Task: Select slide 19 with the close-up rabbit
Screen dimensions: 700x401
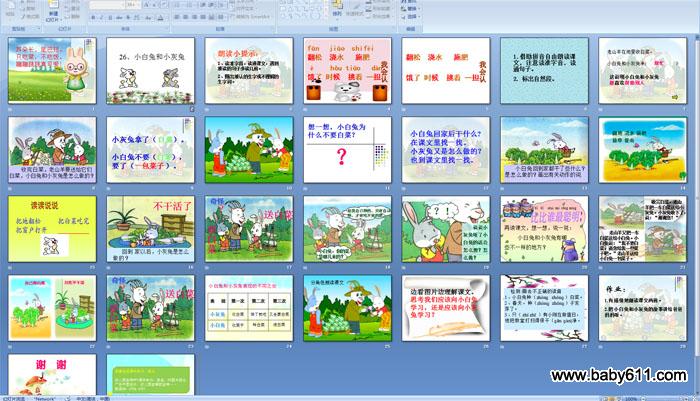Action: pyautogui.click(x=446, y=229)
